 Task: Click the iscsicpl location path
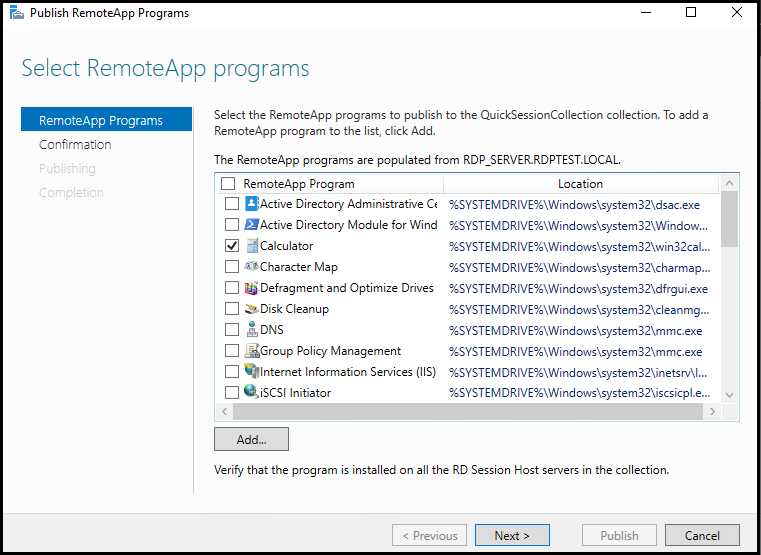579,393
